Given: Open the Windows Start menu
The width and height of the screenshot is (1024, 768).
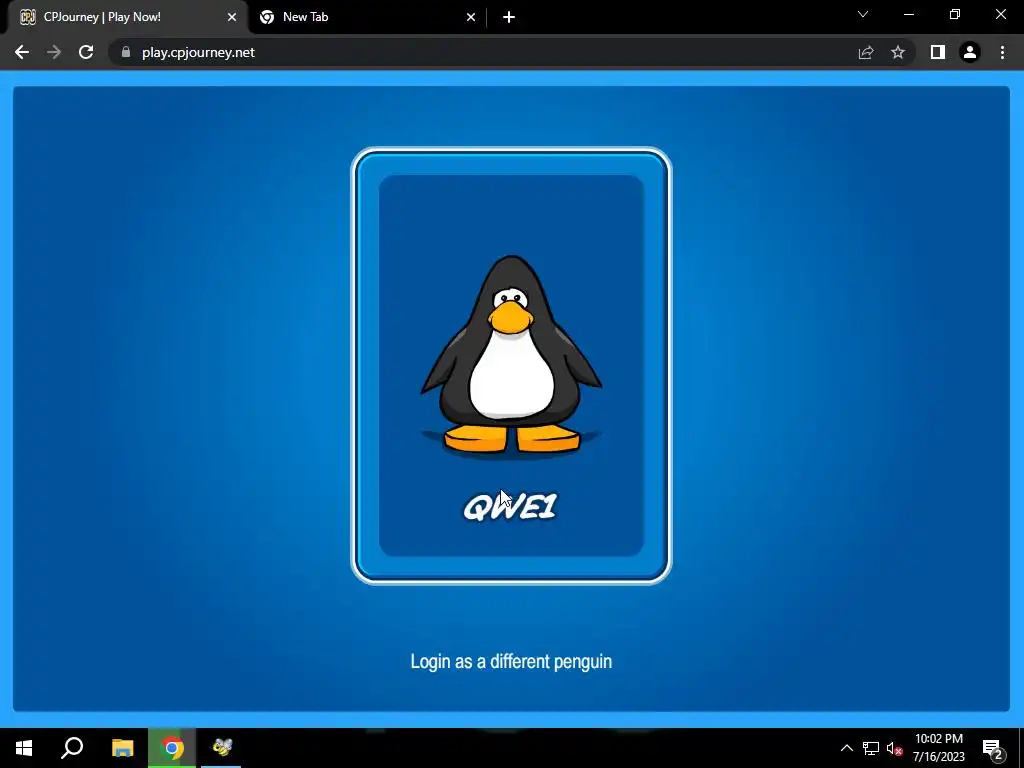Looking at the screenshot, I should (24, 748).
